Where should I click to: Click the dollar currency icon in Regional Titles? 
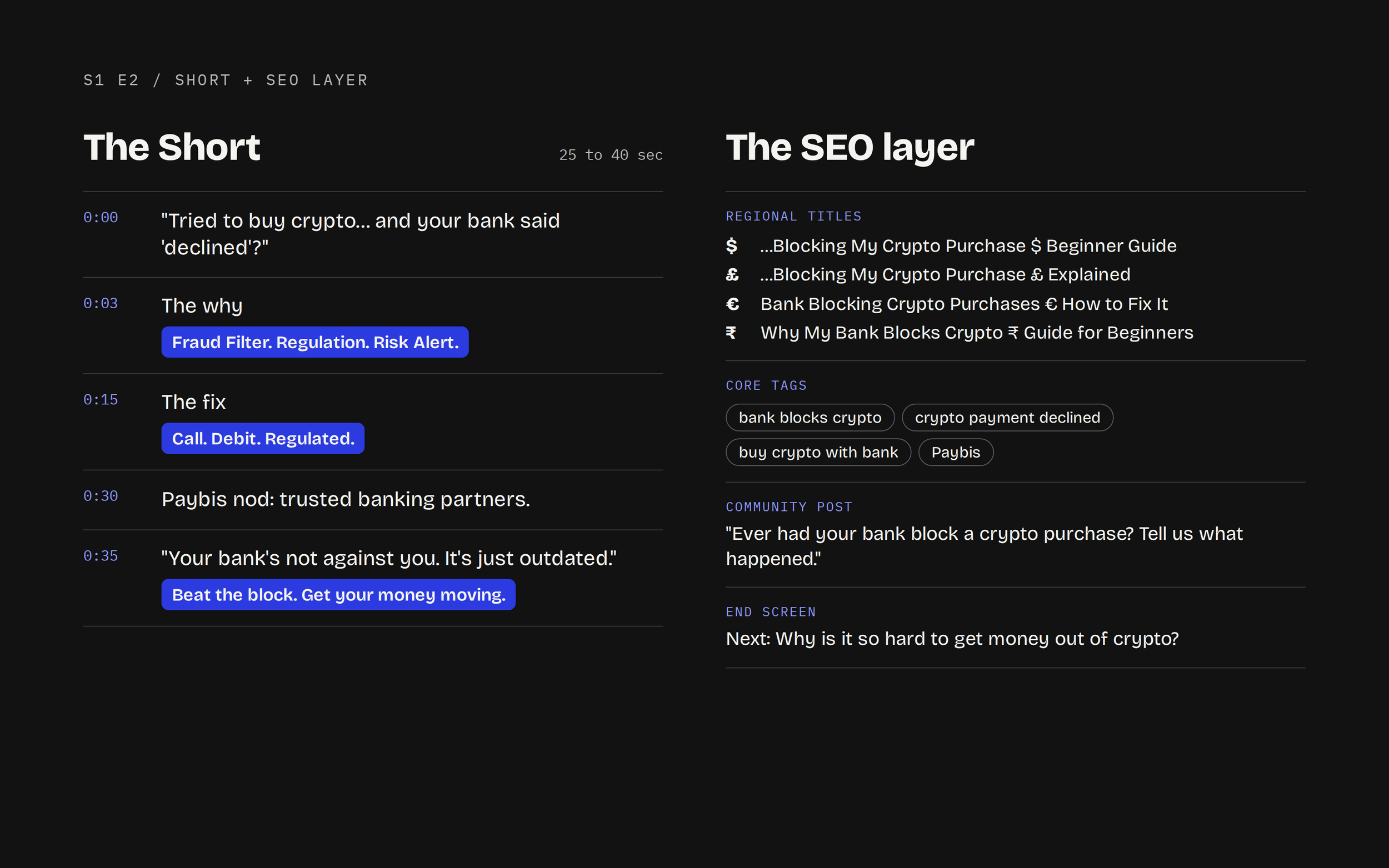click(x=732, y=245)
